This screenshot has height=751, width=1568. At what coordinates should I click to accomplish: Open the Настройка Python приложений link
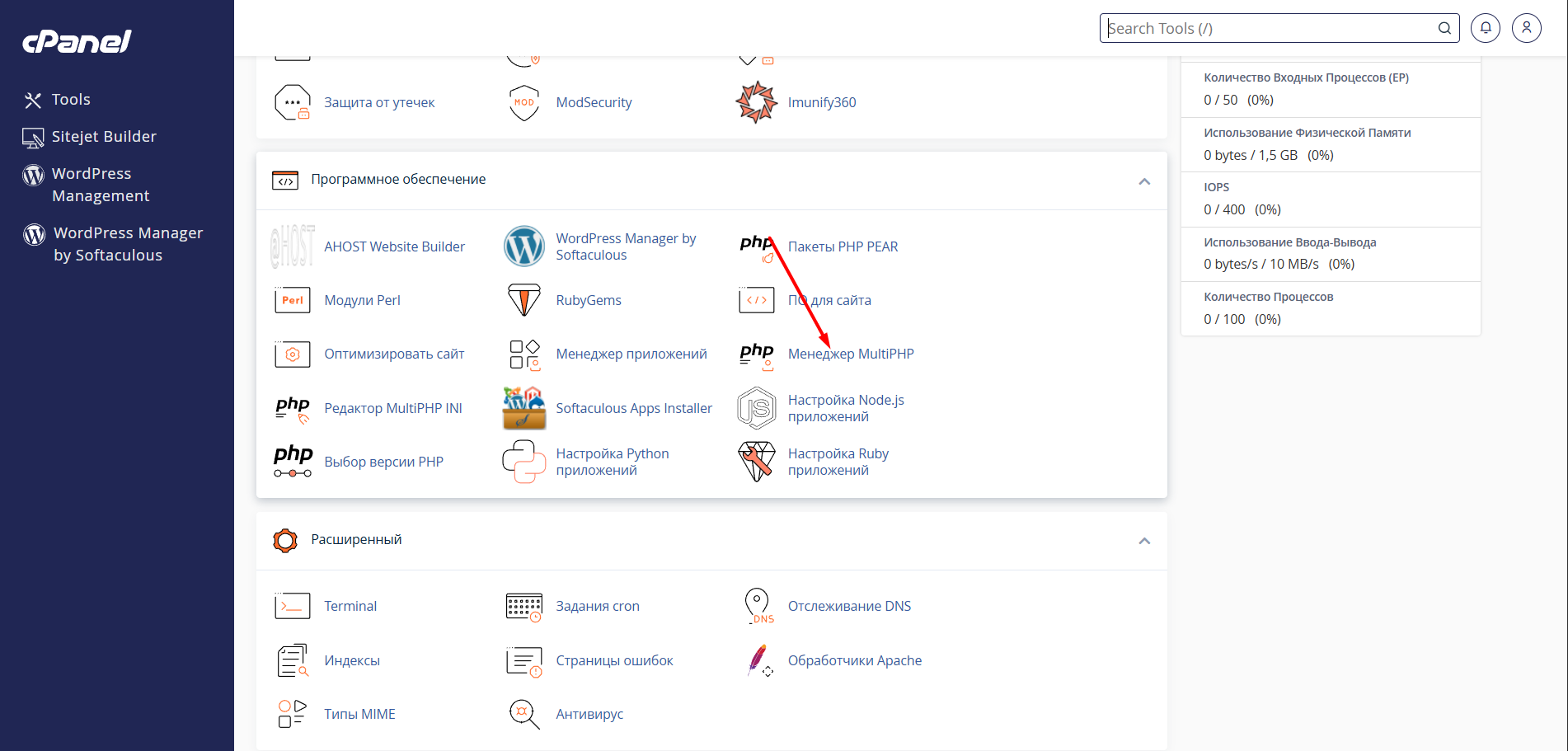tap(613, 462)
